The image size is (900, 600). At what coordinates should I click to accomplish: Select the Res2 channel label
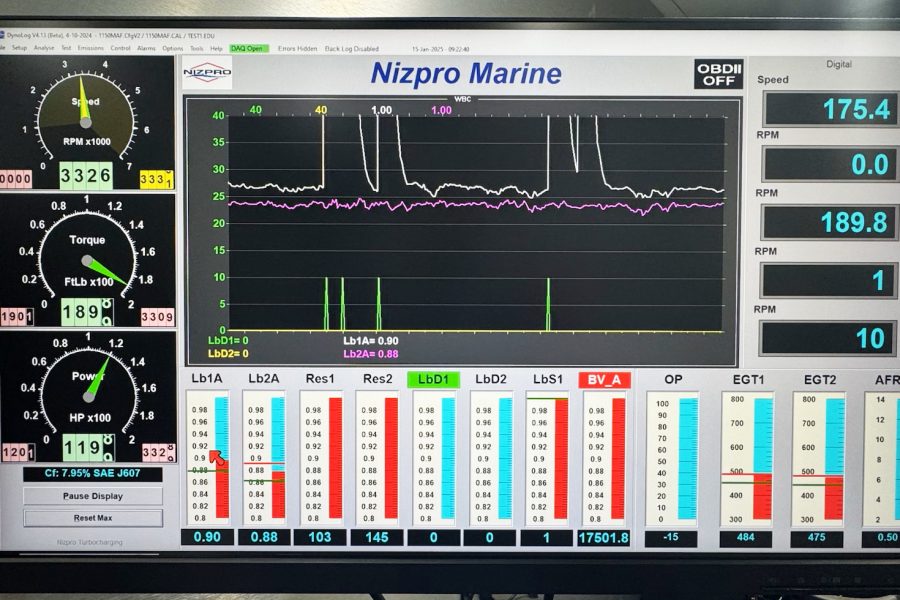point(377,379)
